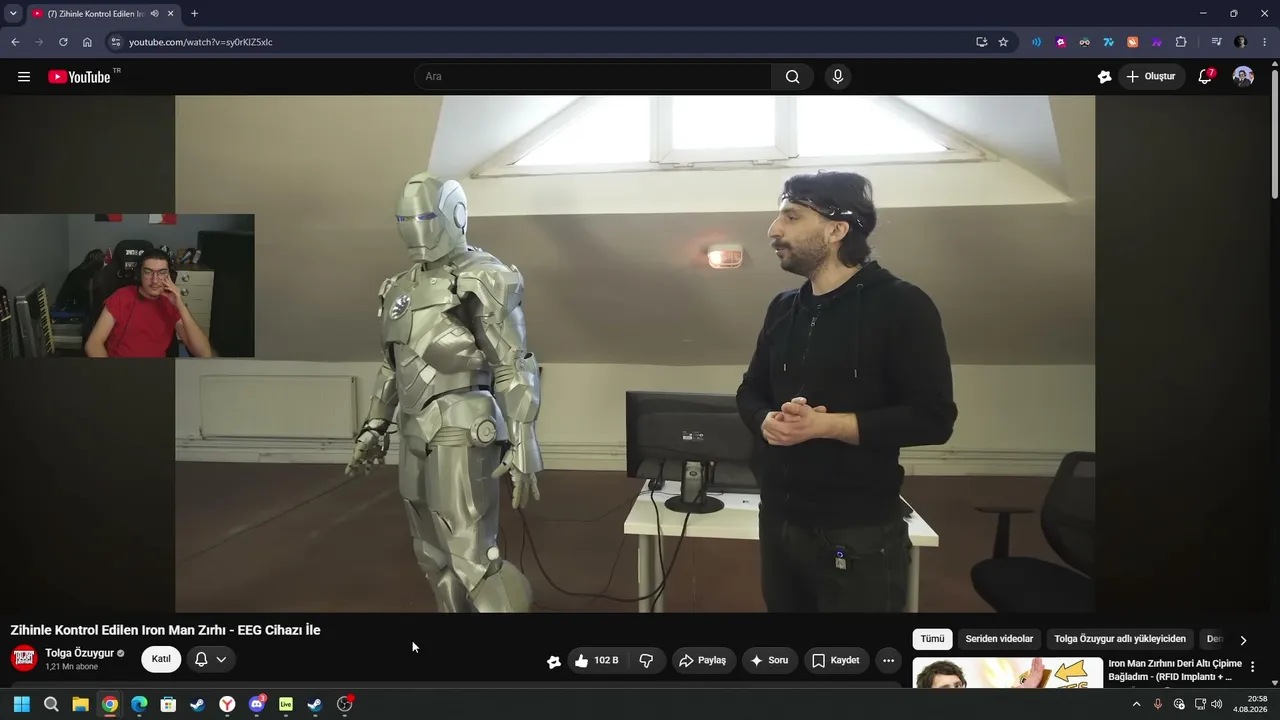Click the Oluştur create button

coord(1151,77)
